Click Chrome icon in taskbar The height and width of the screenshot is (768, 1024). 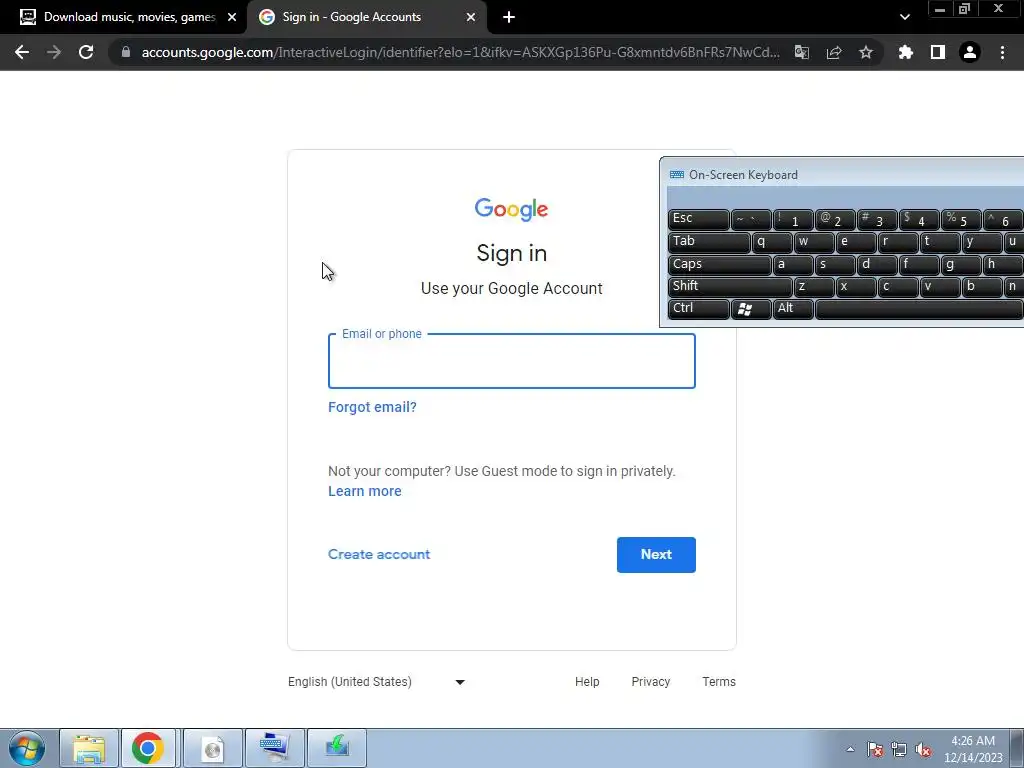tap(148, 748)
